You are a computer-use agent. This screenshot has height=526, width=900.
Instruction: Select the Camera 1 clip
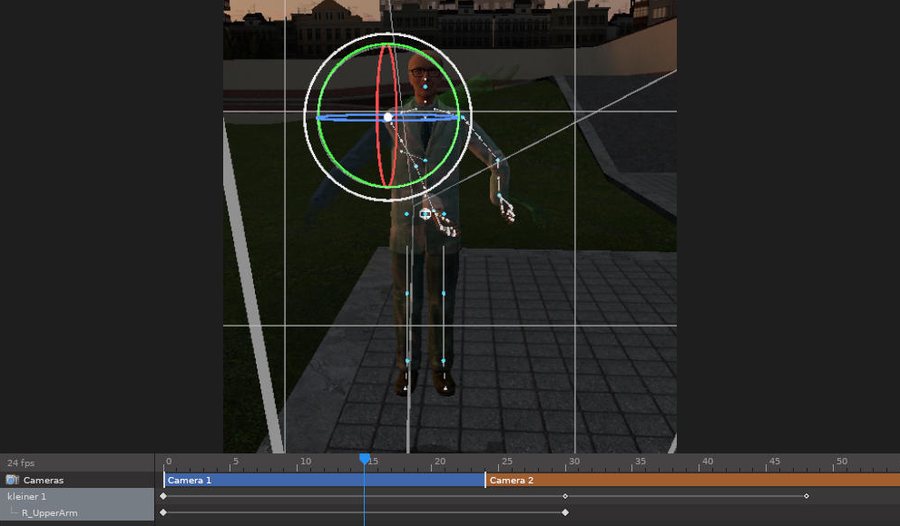324,480
